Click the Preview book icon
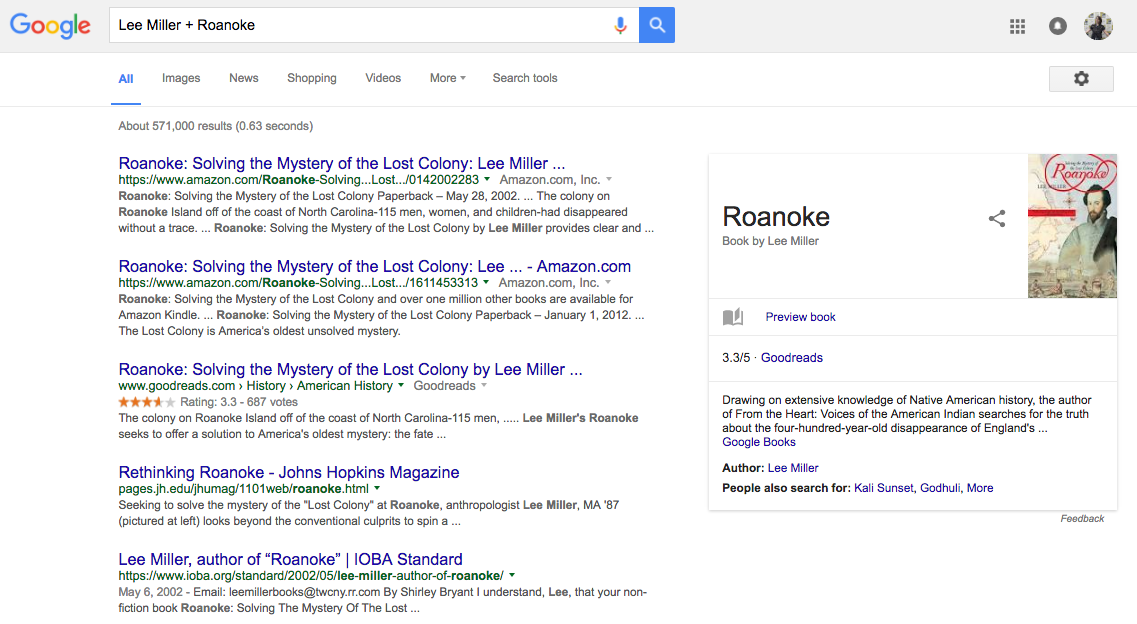 [x=733, y=317]
